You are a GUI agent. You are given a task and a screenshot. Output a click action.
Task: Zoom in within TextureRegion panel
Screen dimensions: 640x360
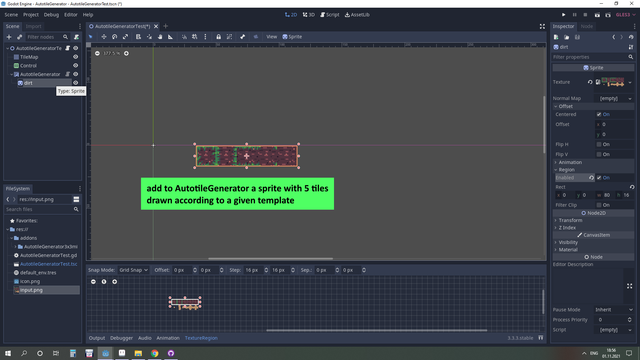pos(115,282)
